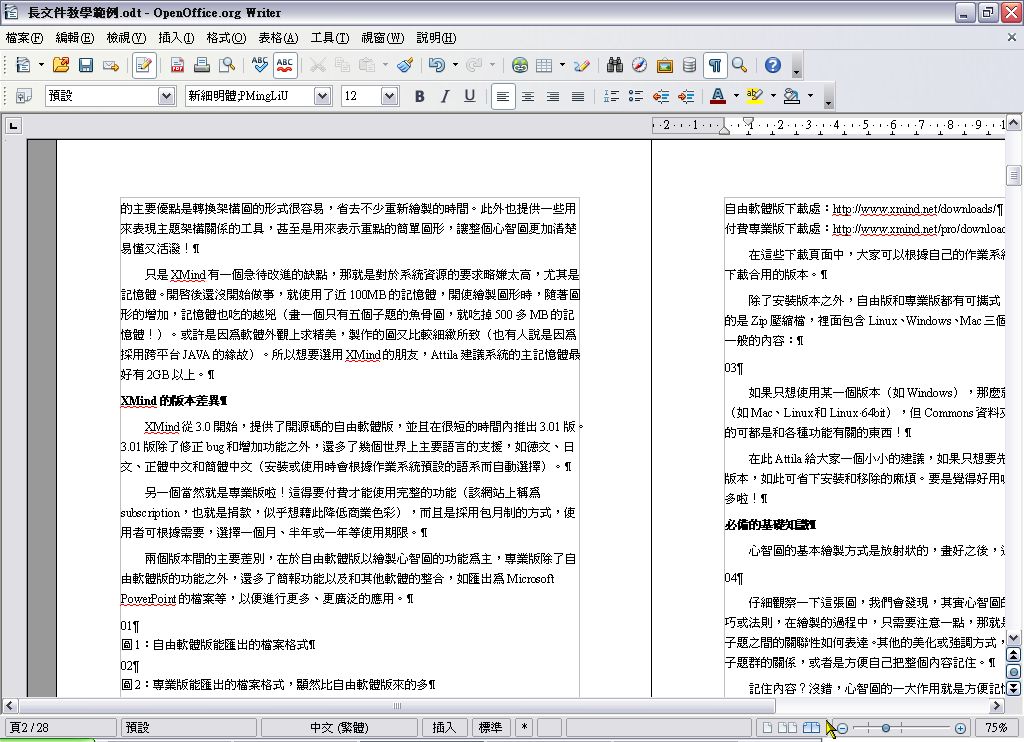Open OpenOffice.org Help question icon

(x=773, y=65)
